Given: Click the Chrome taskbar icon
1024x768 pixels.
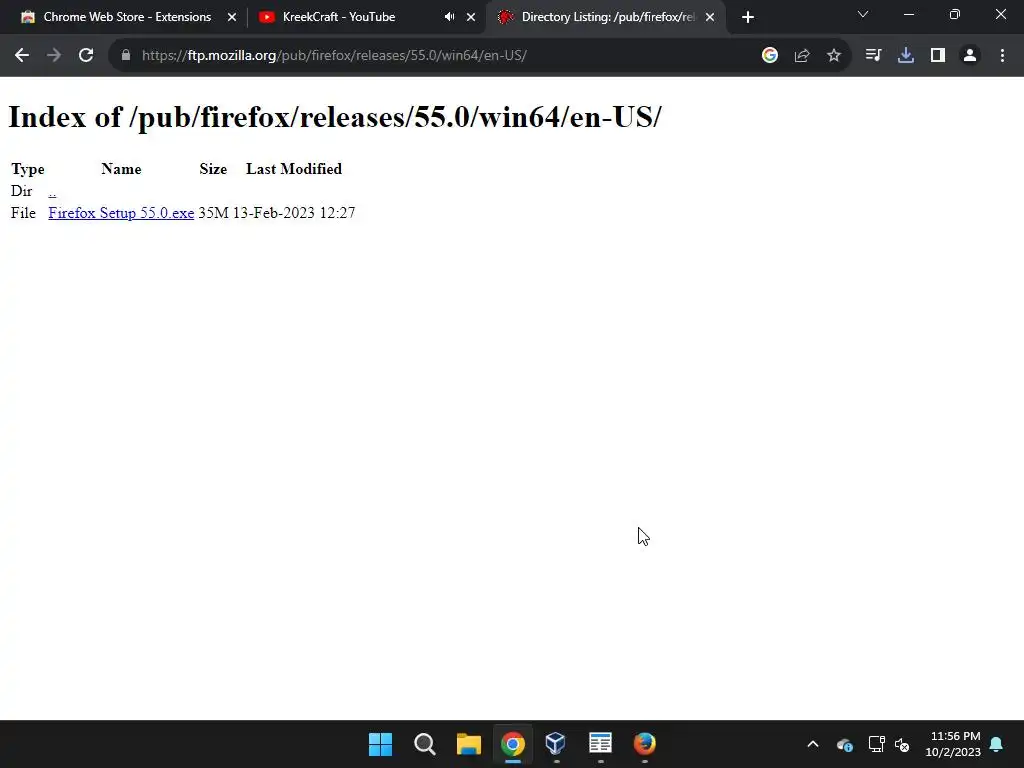Looking at the screenshot, I should point(513,744).
